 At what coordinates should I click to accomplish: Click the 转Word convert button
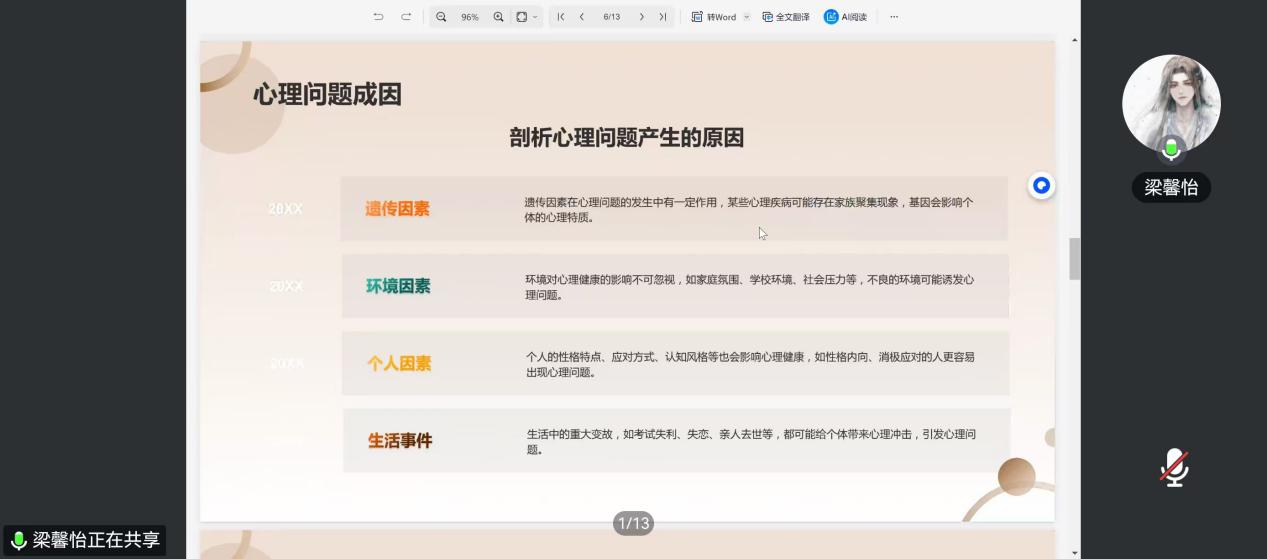(714, 17)
